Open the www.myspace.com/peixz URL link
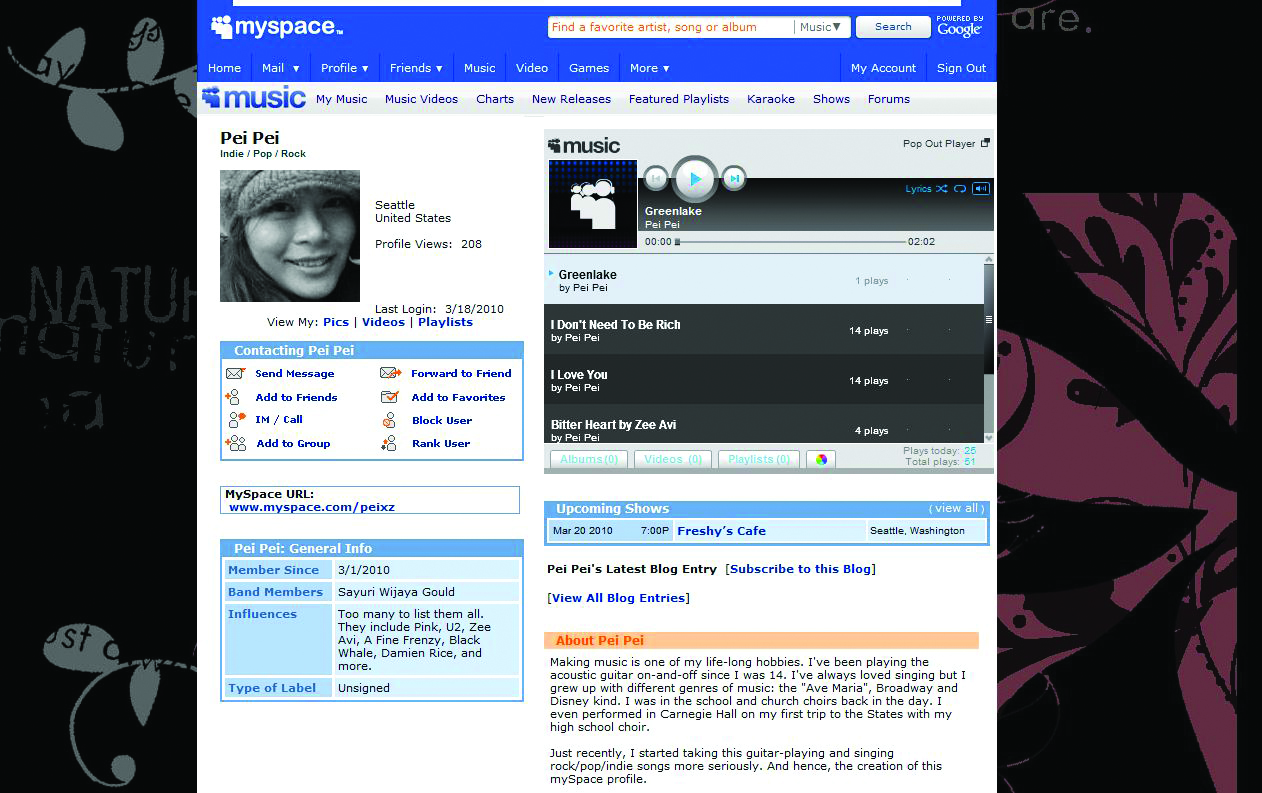The height and width of the screenshot is (793, 1262). [312, 507]
